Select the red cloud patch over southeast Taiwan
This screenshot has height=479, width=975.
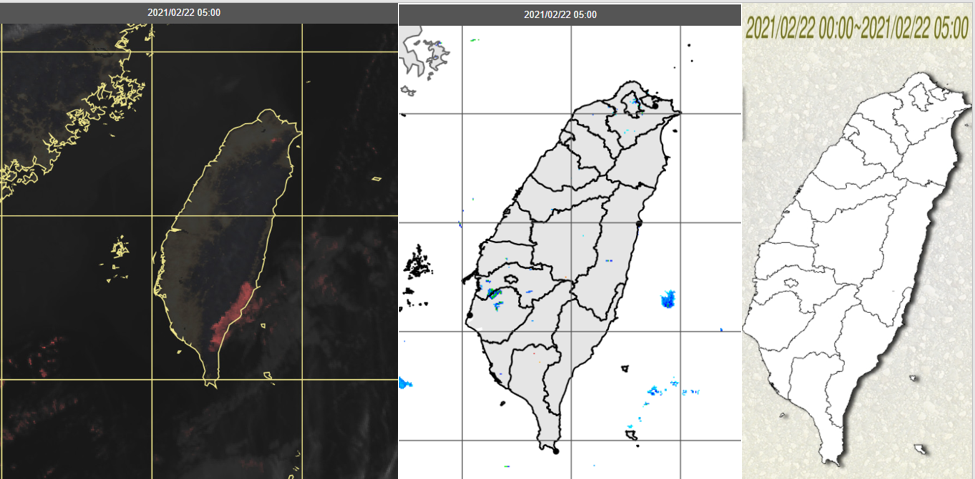[x=232, y=315]
